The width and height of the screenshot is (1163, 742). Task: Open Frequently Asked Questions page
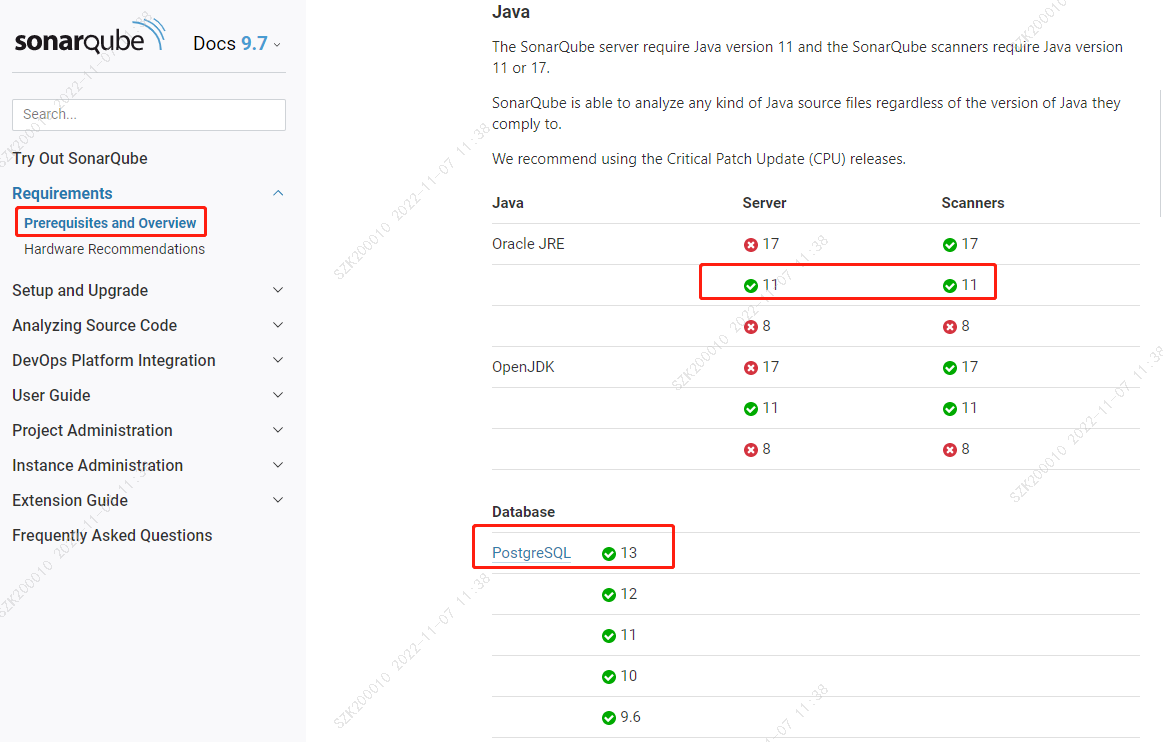click(x=112, y=535)
